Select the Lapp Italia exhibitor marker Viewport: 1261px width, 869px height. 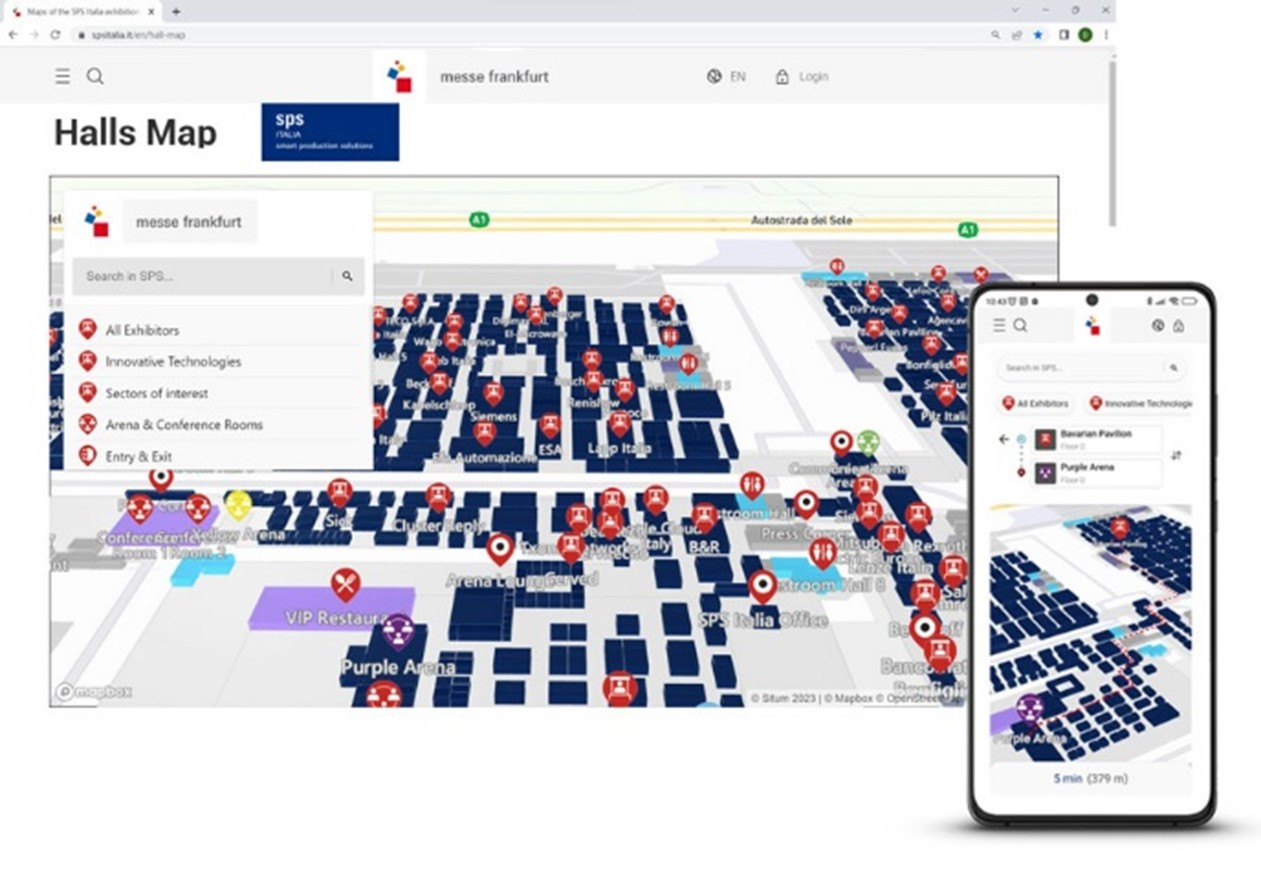620,425
